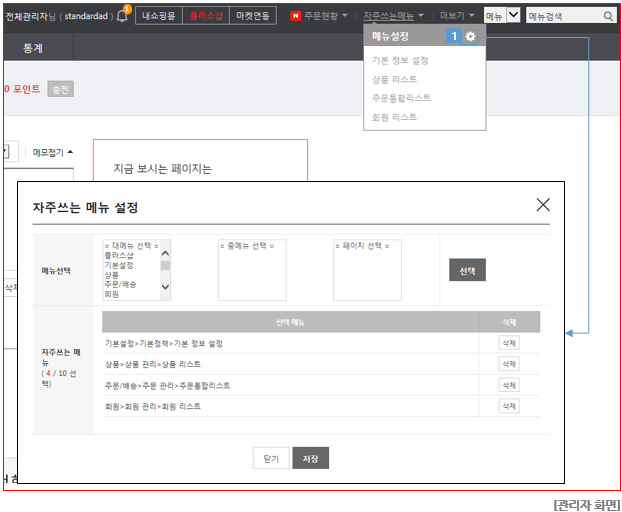This screenshot has height=512, width=622.
Task: Expand the 더보기 dropdown
Action: [471, 15]
